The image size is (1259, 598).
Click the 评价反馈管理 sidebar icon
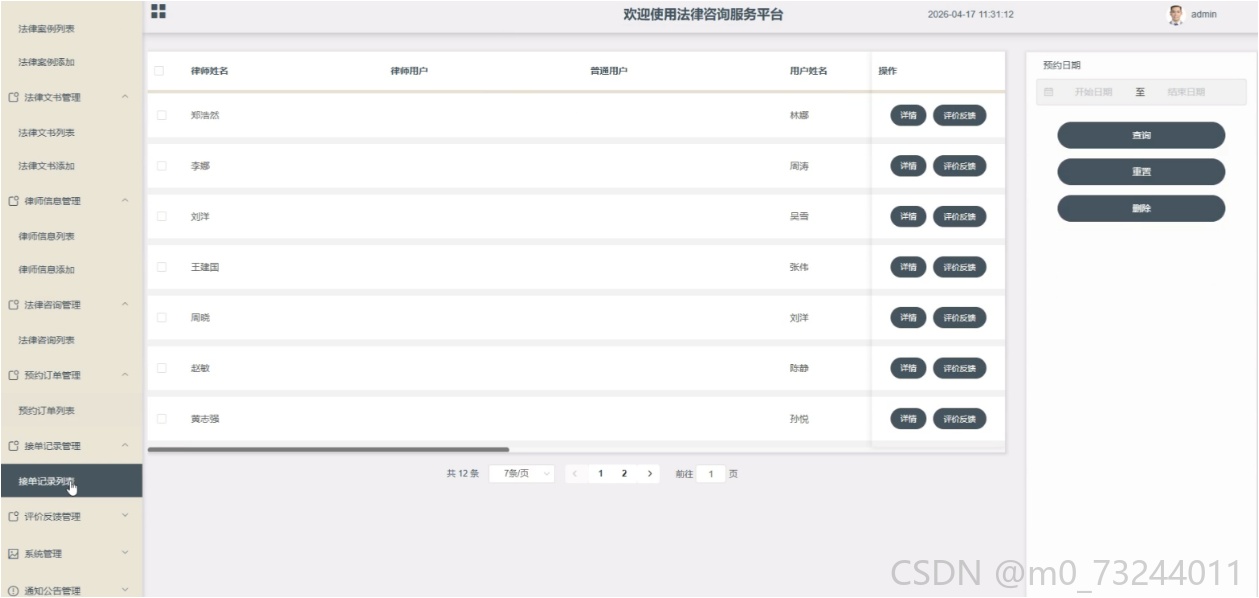[x=14, y=517]
